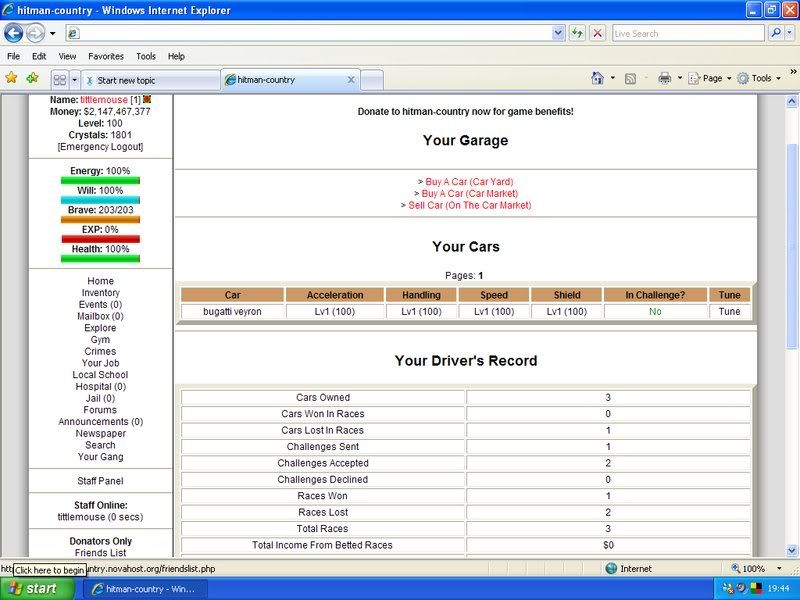Click the Favorites Center star icon
The image size is (800, 600).
point(12,78)
